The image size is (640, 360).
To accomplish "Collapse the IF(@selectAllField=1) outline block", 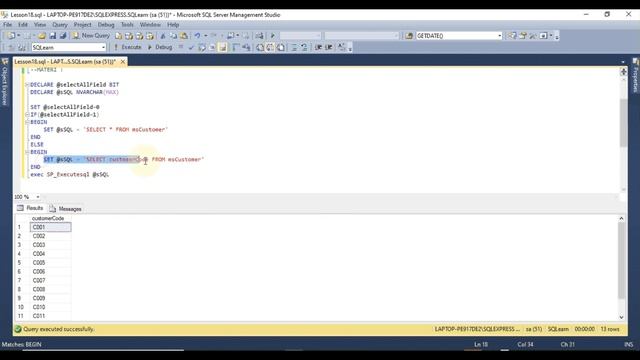I will (x=27, y=114).
